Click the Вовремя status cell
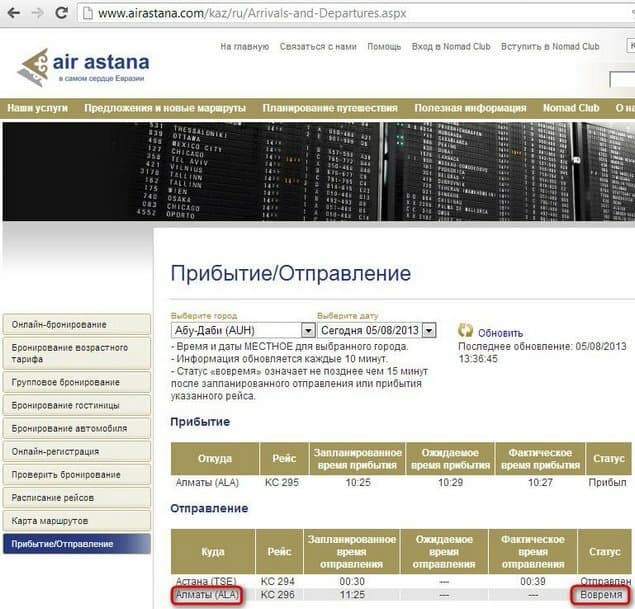Image resolution: width=635 pixels, height=609 pixels. 601,595
